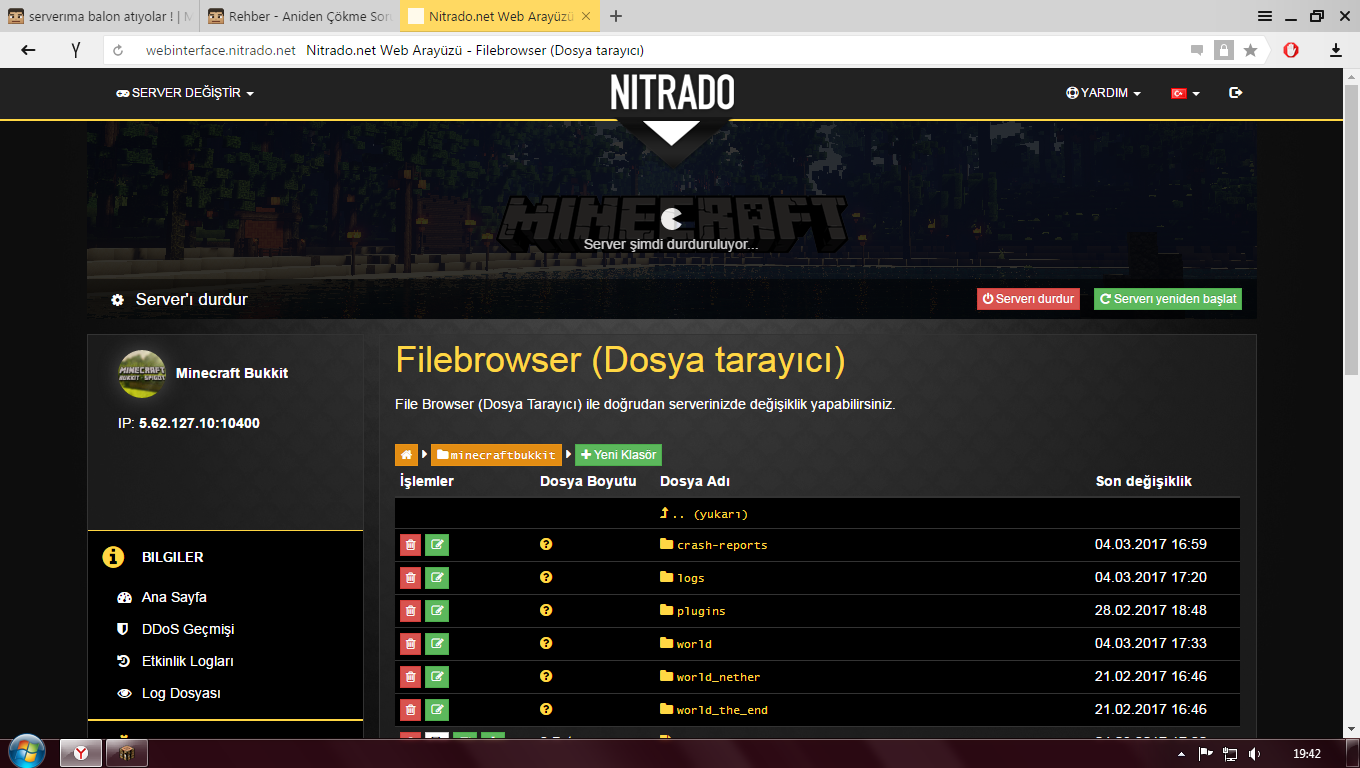Delete the world_nether folder with its red trash icon
1360x768 pixels.
point(410,677)
